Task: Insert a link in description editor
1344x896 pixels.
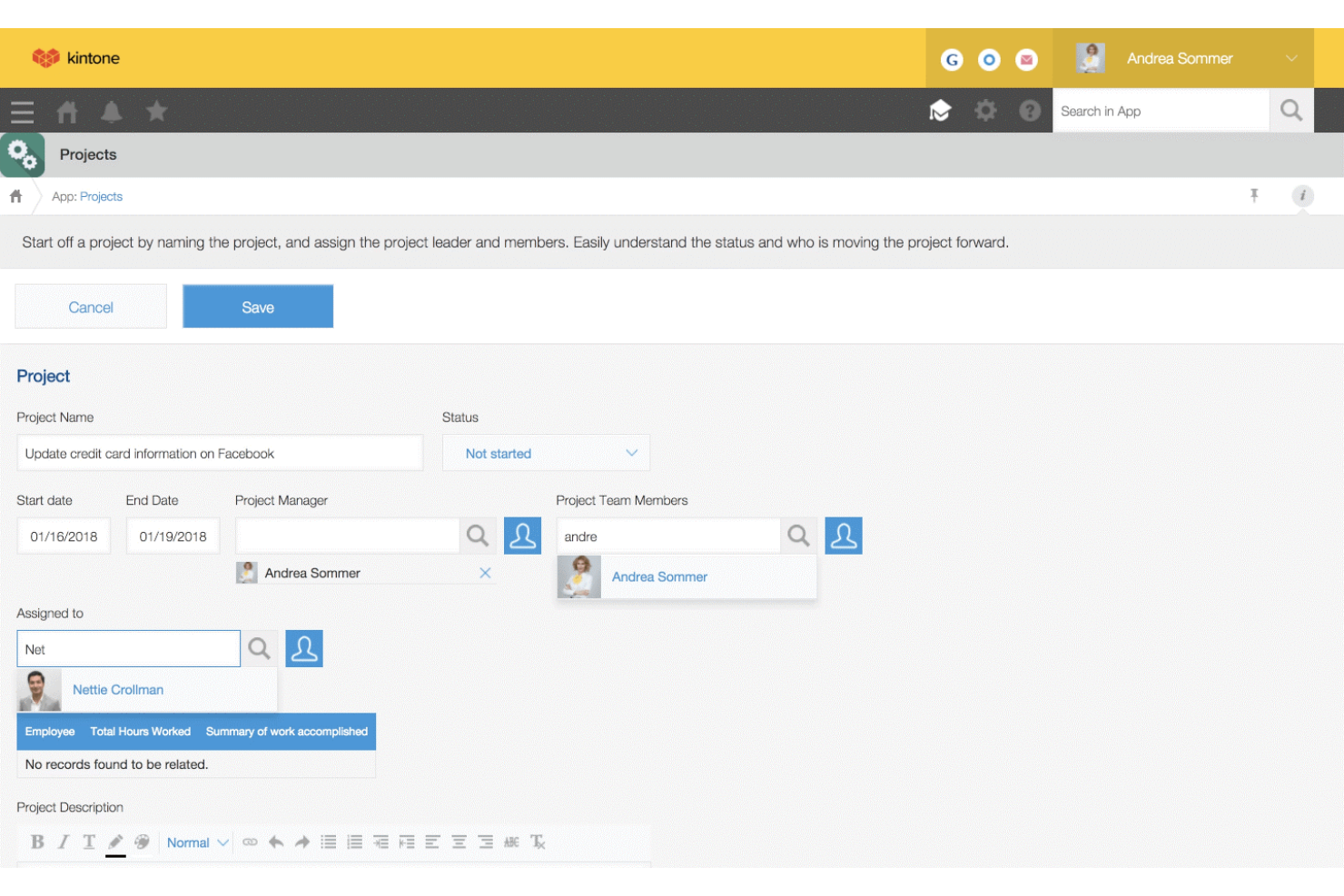Action: click(x=250, y=842)
